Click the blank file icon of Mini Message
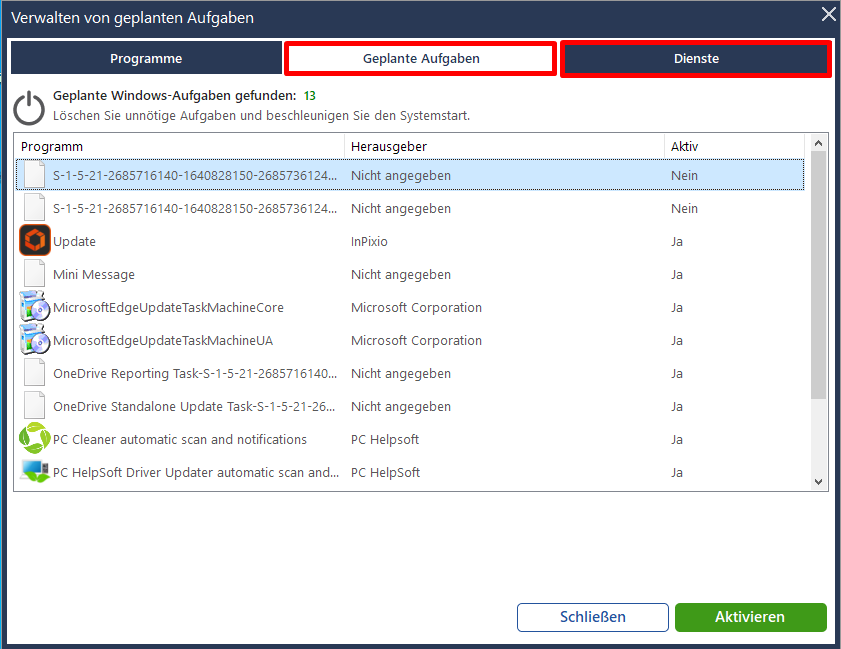 pos(35,274)
